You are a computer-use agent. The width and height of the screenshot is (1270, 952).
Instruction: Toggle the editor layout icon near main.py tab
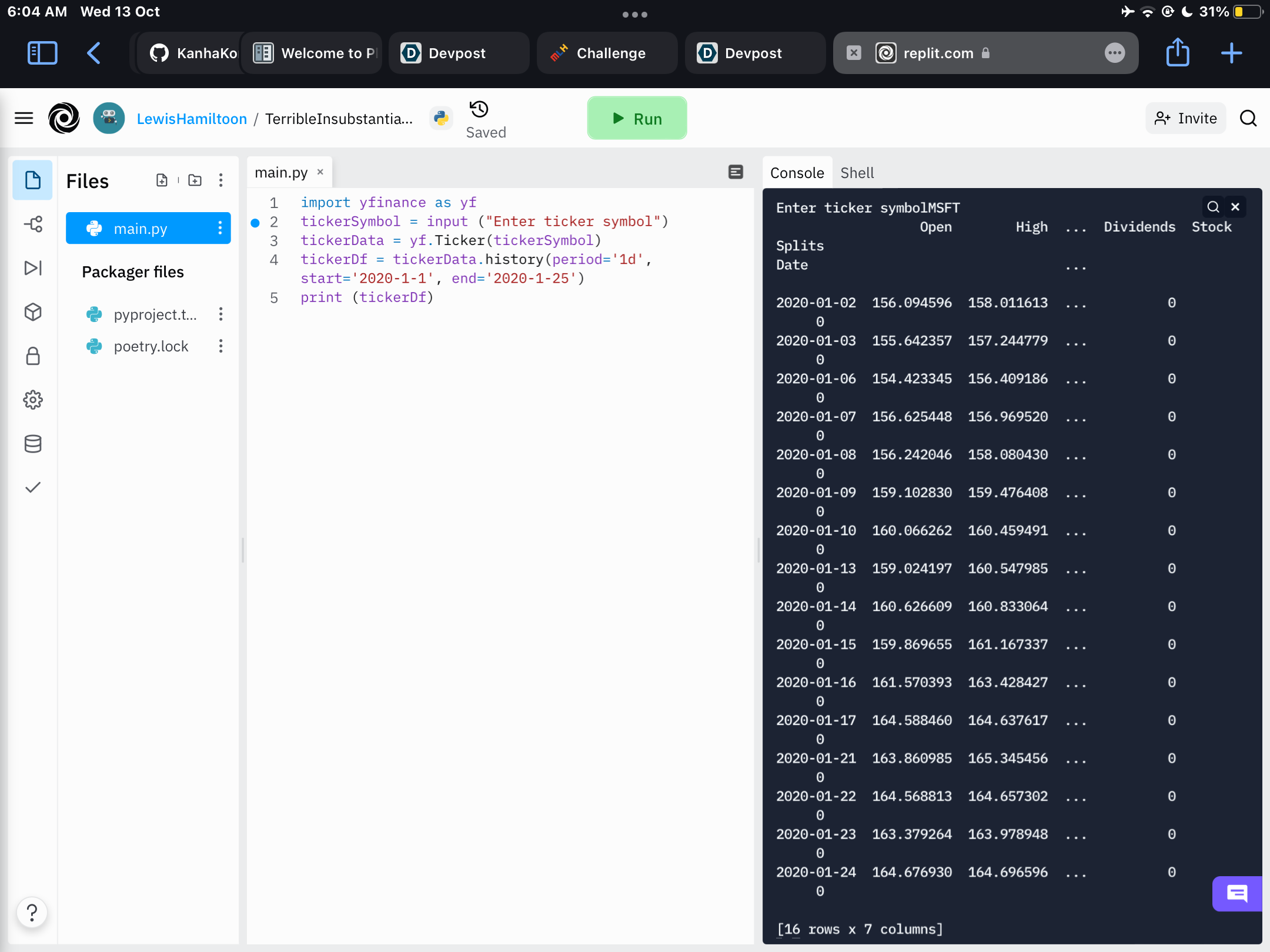736,172
